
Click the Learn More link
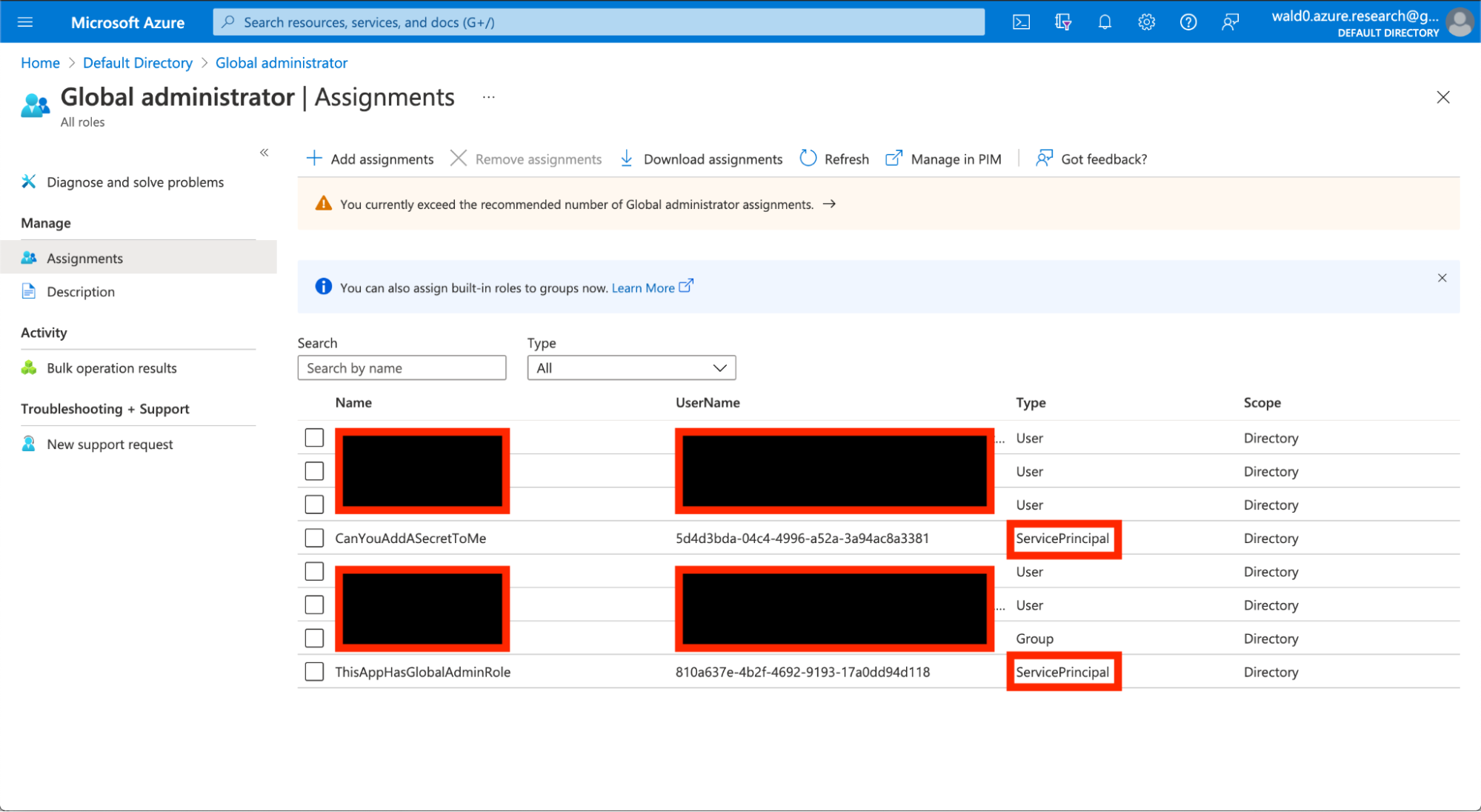(643, 287)
